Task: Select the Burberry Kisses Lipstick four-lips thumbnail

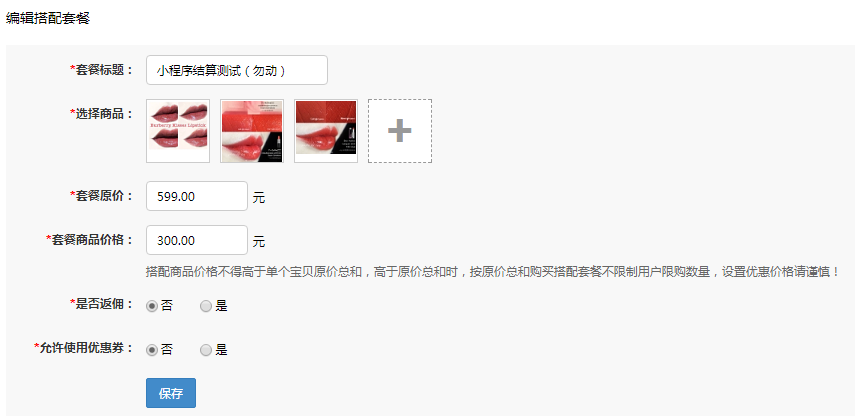Action: (178, 131)
